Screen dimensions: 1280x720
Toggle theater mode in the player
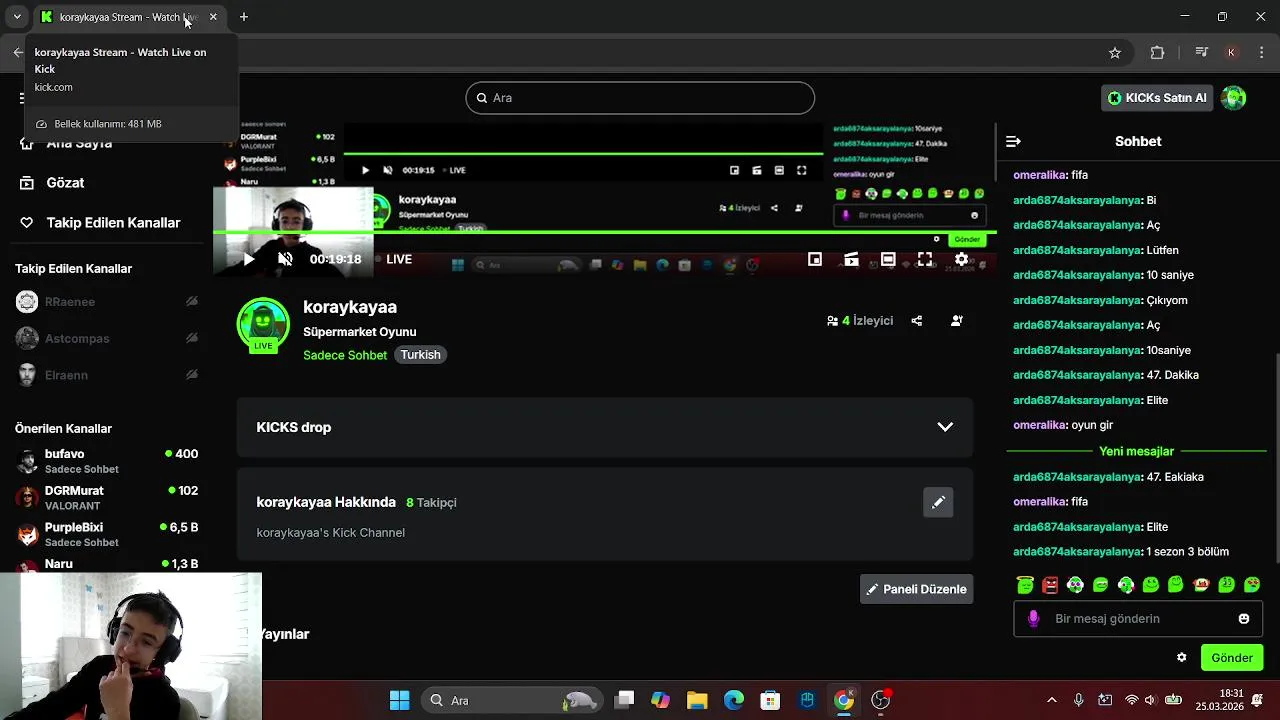click(x=888, y=259)
